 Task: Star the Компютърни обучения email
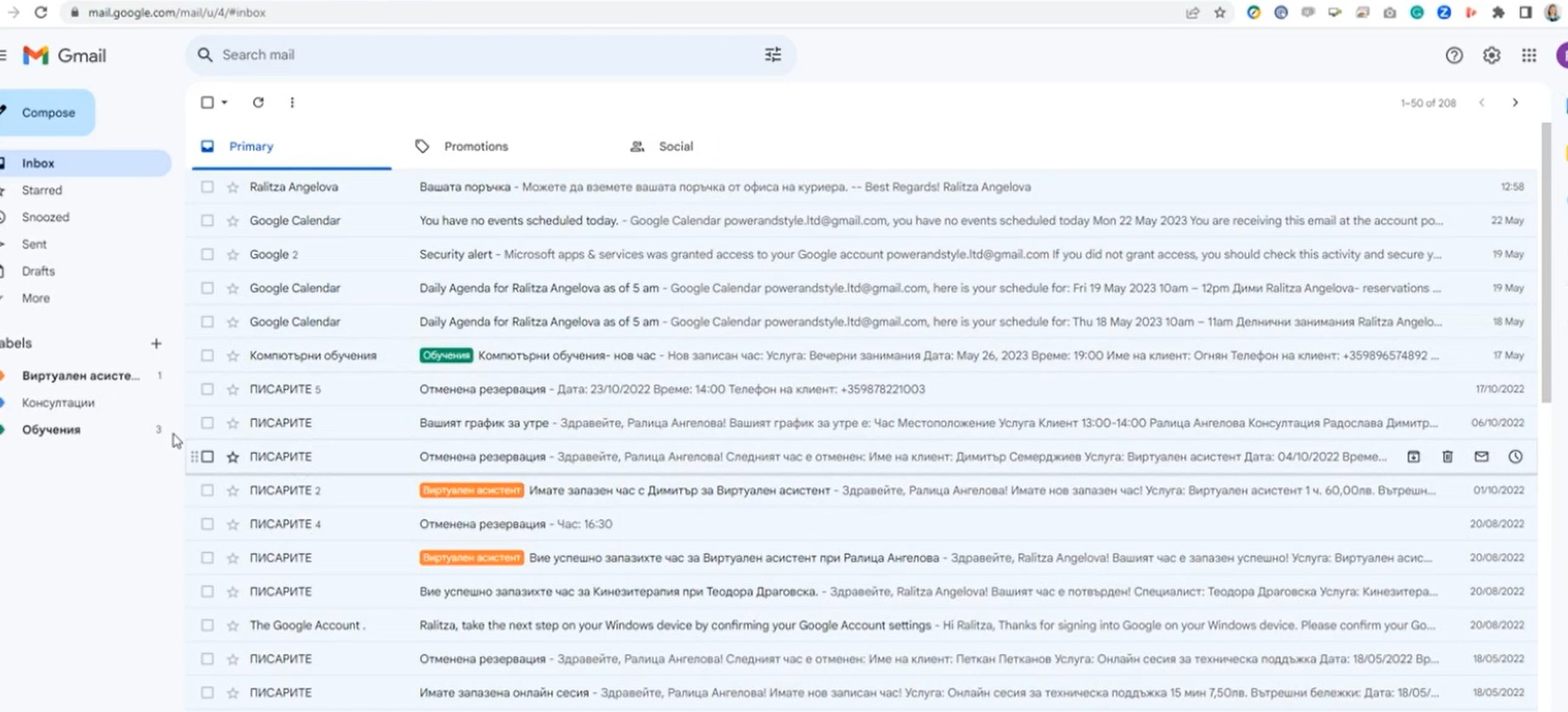(x=232, y=355)
